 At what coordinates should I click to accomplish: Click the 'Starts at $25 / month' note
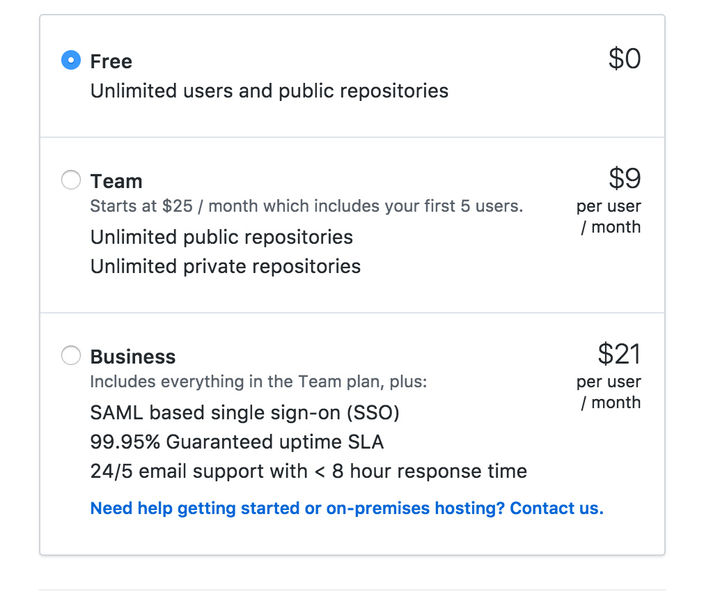(x=306, y=207)
